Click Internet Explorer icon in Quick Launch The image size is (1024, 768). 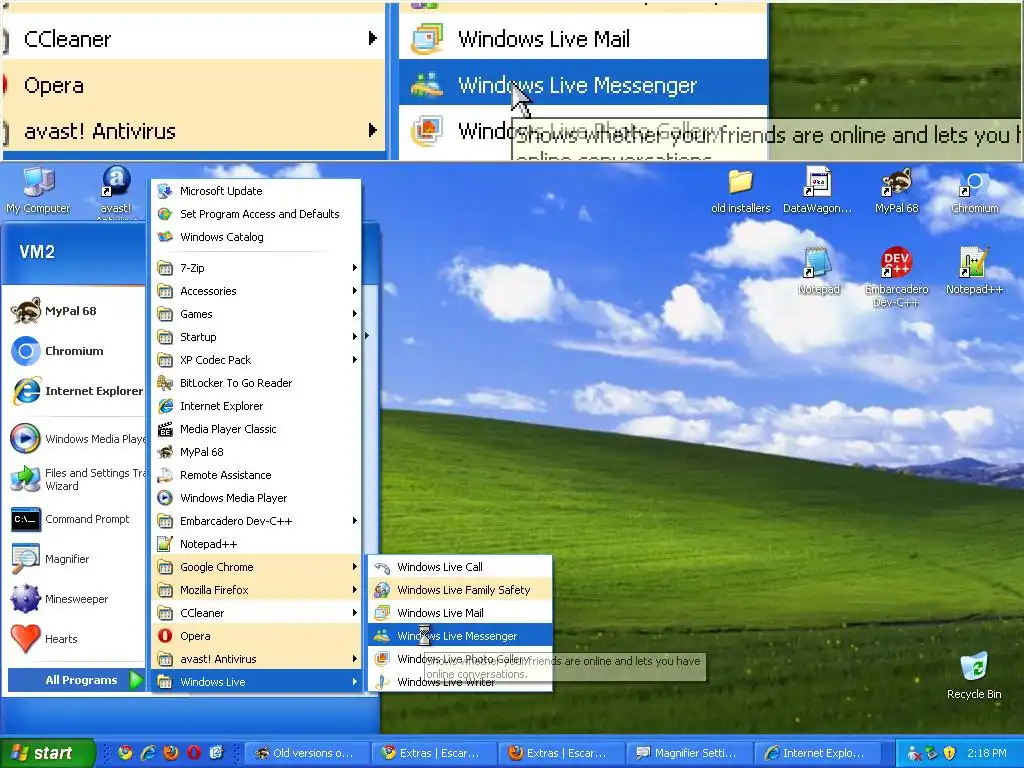click(148, 753)
